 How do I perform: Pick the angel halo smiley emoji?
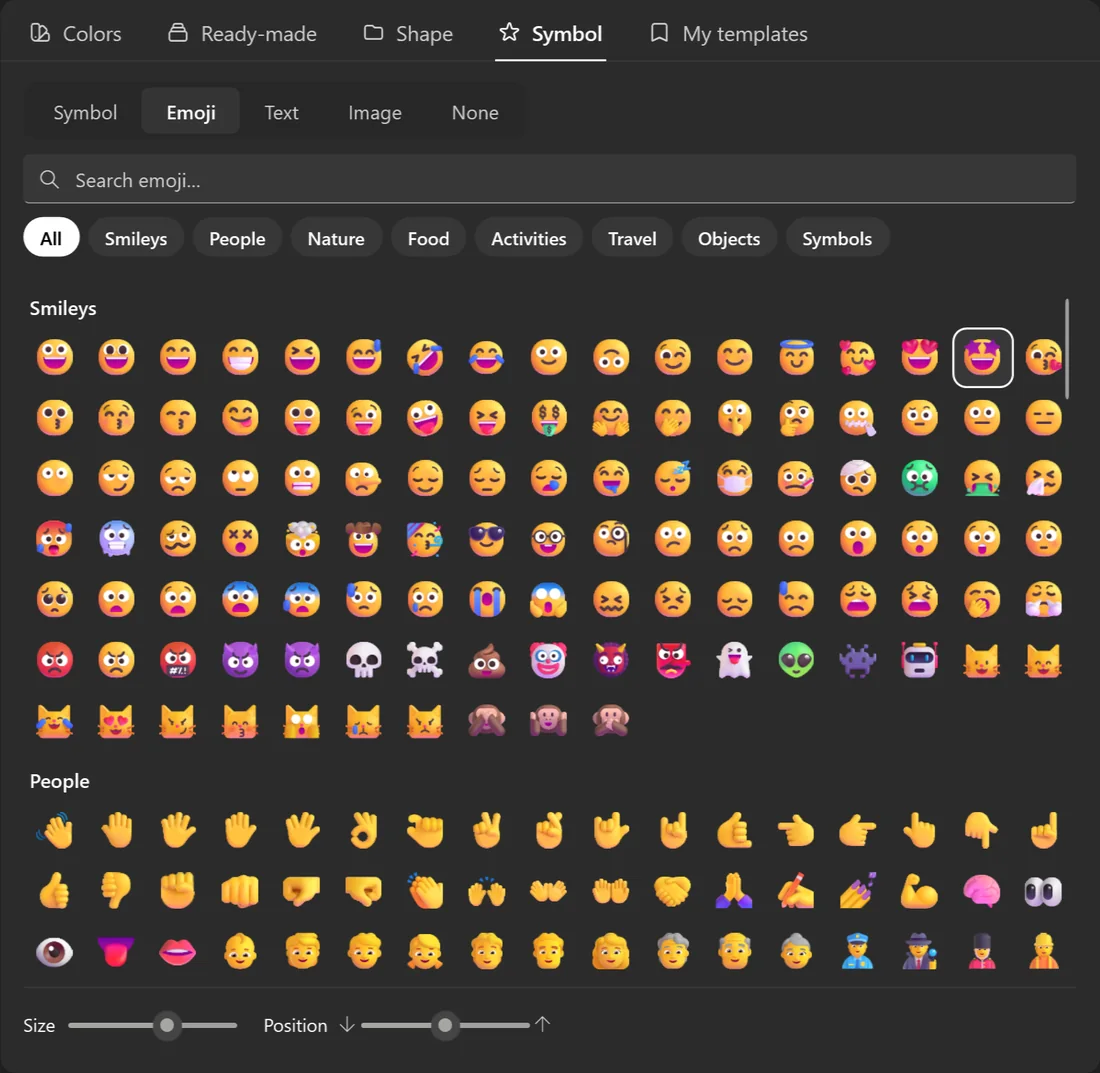tap(796, 357)
